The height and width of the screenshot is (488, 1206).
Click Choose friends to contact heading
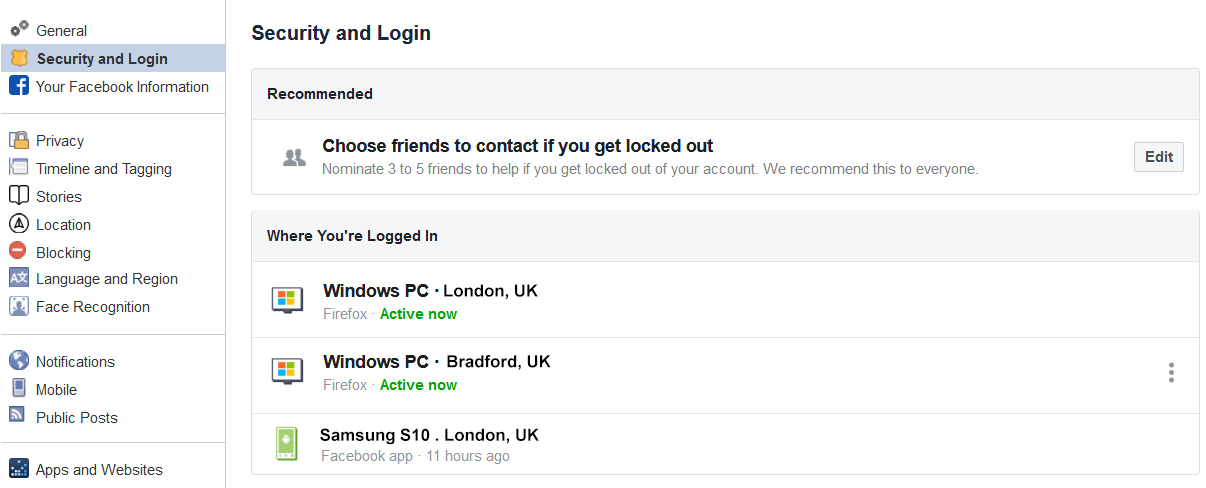517,146
